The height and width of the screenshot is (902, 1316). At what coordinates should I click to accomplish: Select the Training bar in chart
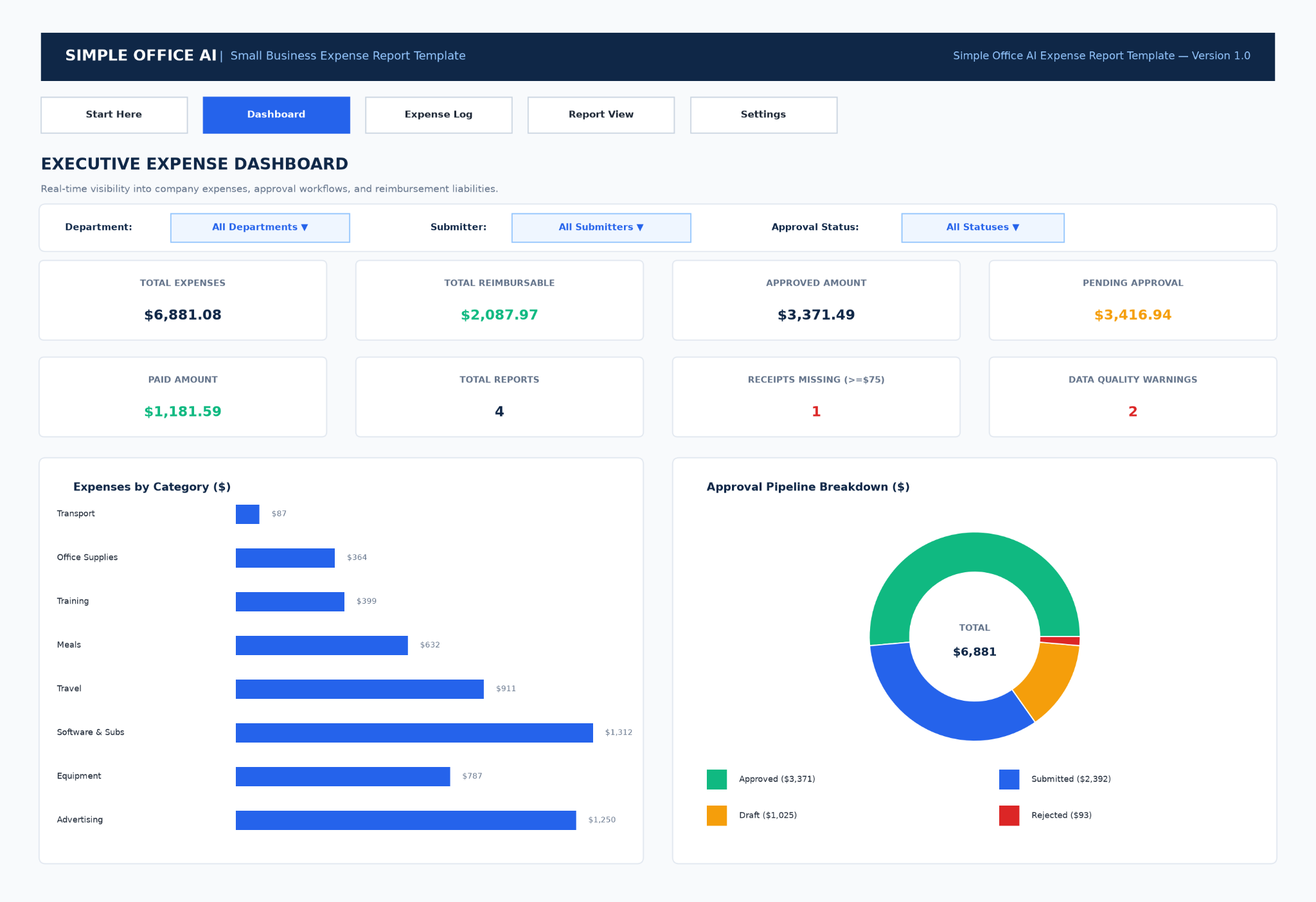click(x=290, y=602)
